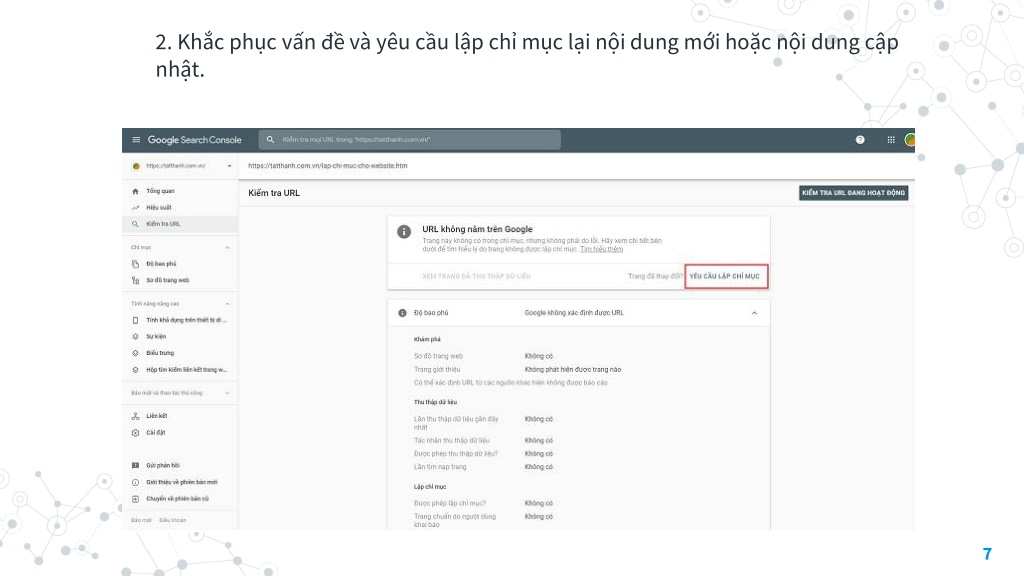Image resolution: width=1024 pixels, height=576 pixels.
Task: Click the phone icon for mobile usability
Action: click(135, 320)
